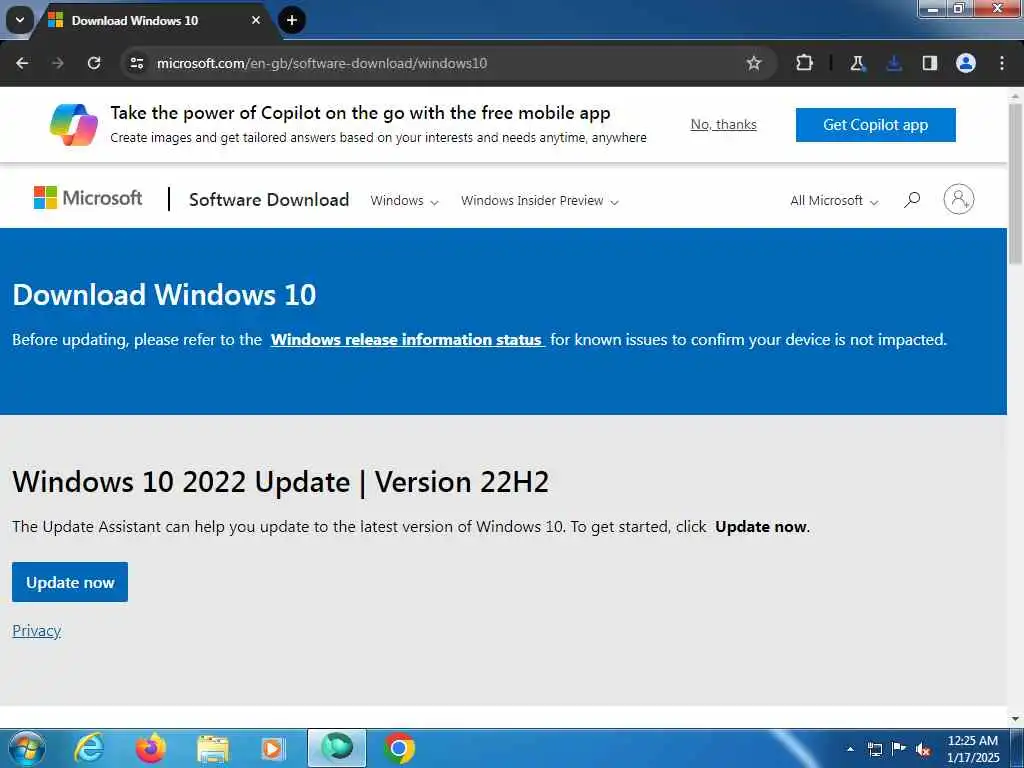Click the page vertical scrollbar thumb

point(1015,184)
